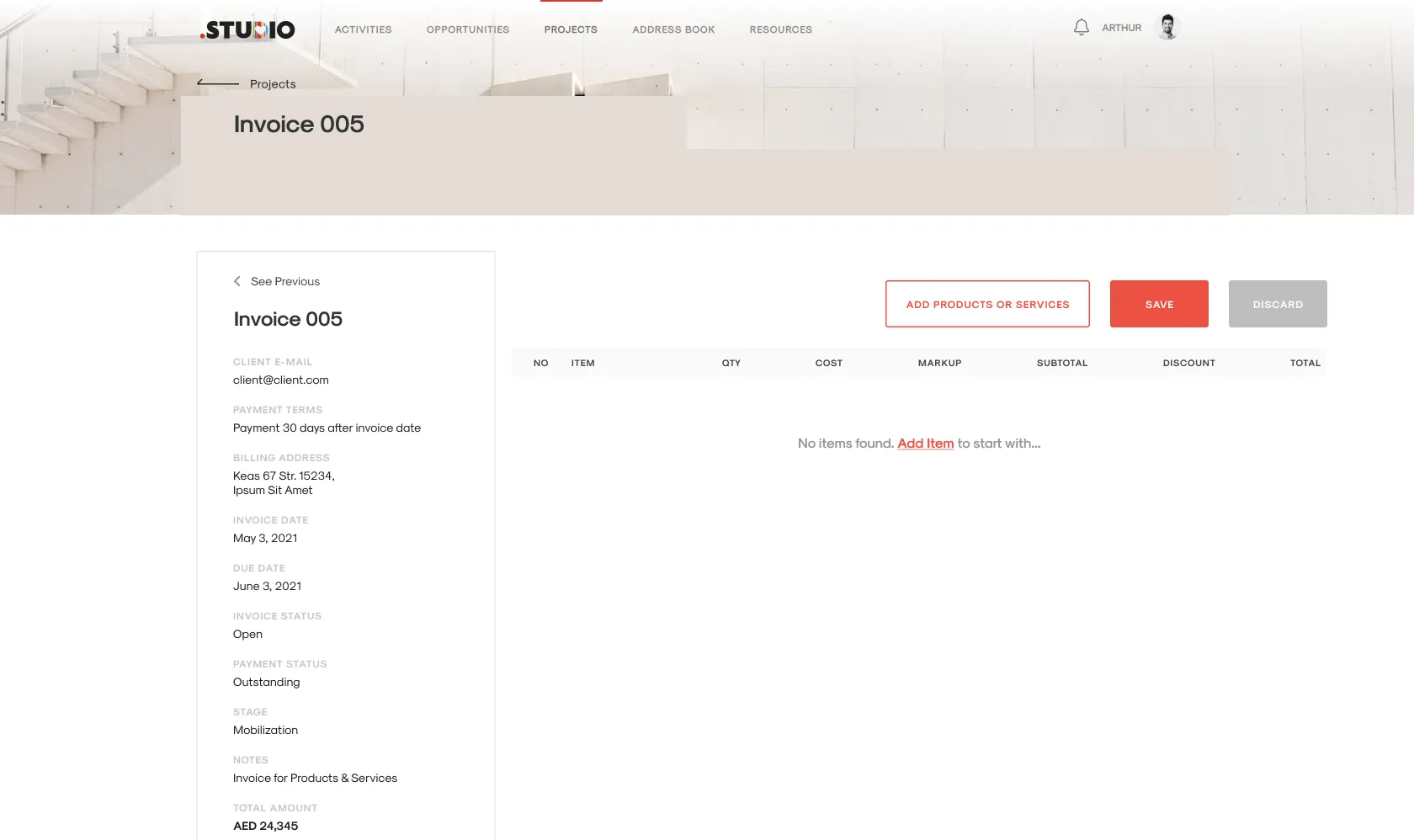The height and width of the screenshot is (840, 1414).
Task: Select the Projects nav item
Action: 571,29
